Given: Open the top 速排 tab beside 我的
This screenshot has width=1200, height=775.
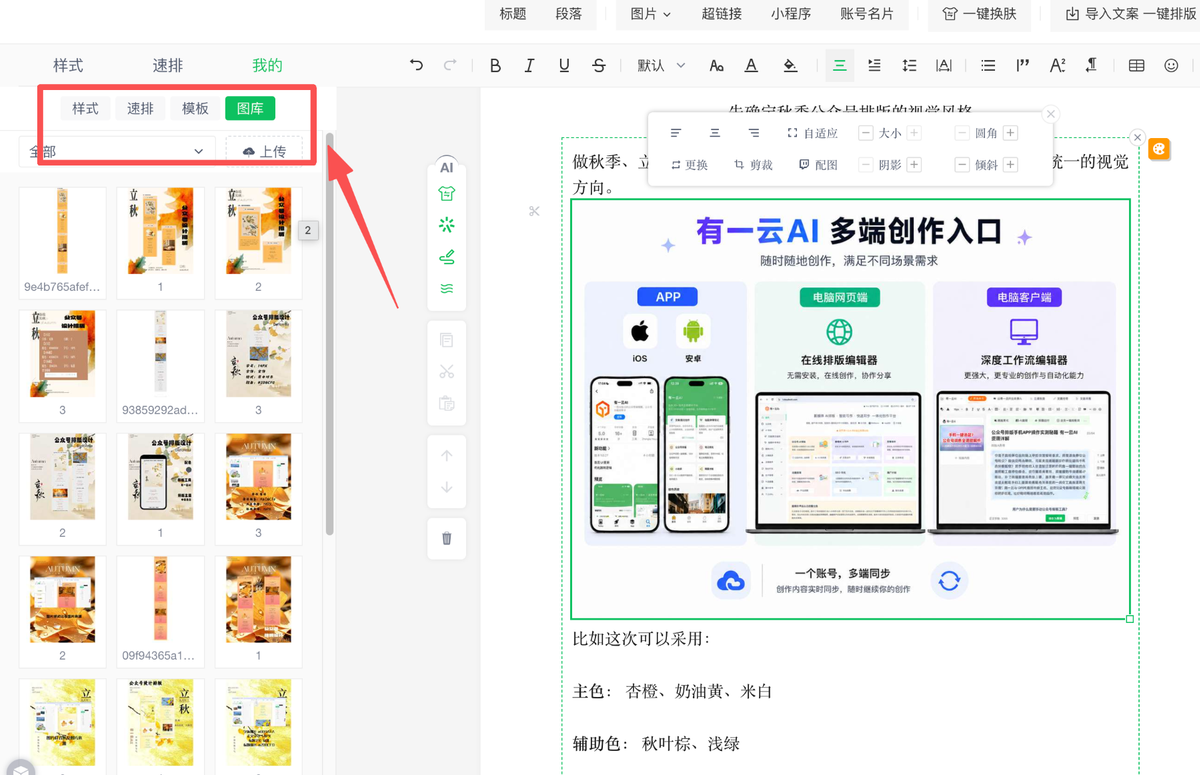Looking at the screenshot, I should click(x=168, y=66).
